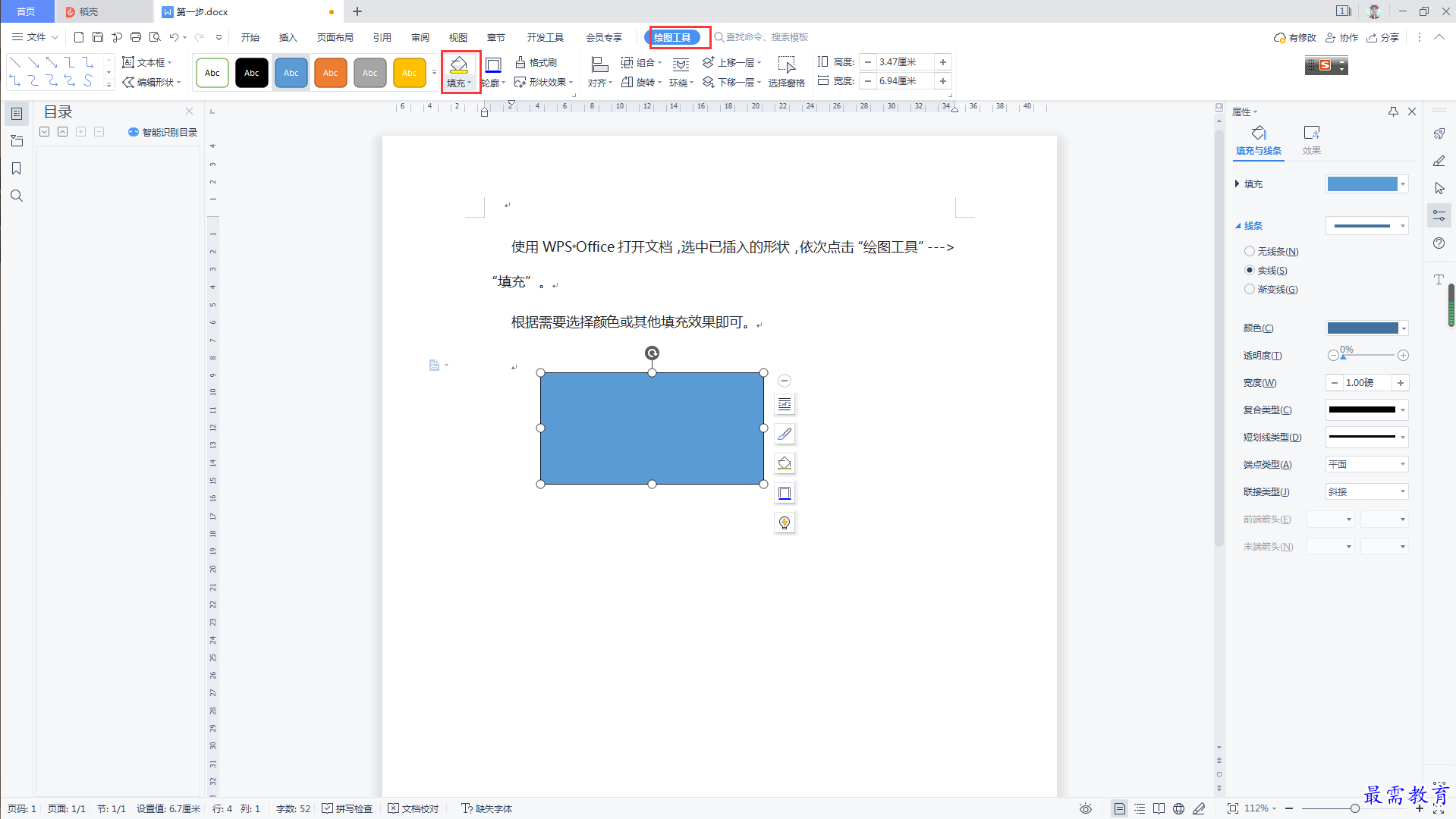Click the save document icon in quick toolbar
The width and height of the screenshot is (1456, 819).
[98, 37]
